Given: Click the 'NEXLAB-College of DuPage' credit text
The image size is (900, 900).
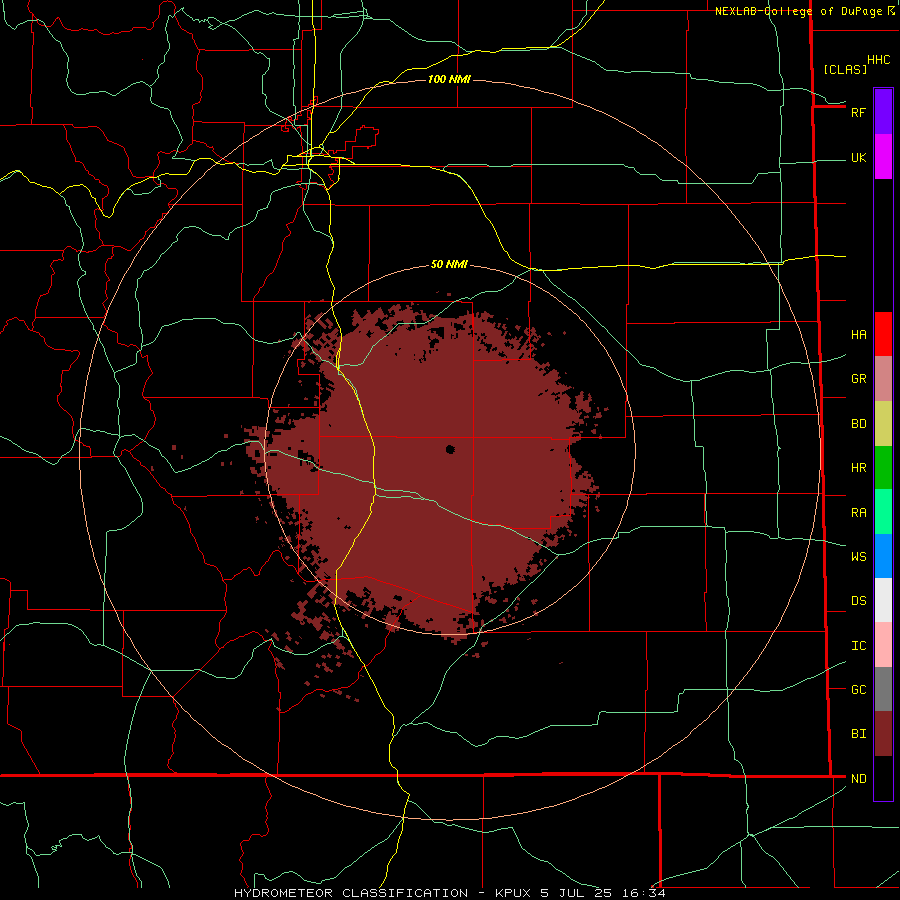Looking at the screenshot, I should click(x=799, y=11).
